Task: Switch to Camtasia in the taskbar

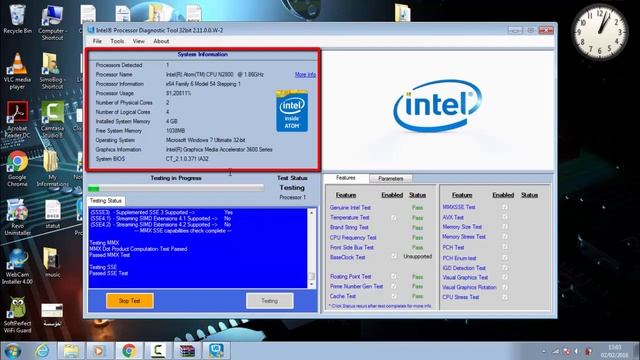Action: coord(158,351)
